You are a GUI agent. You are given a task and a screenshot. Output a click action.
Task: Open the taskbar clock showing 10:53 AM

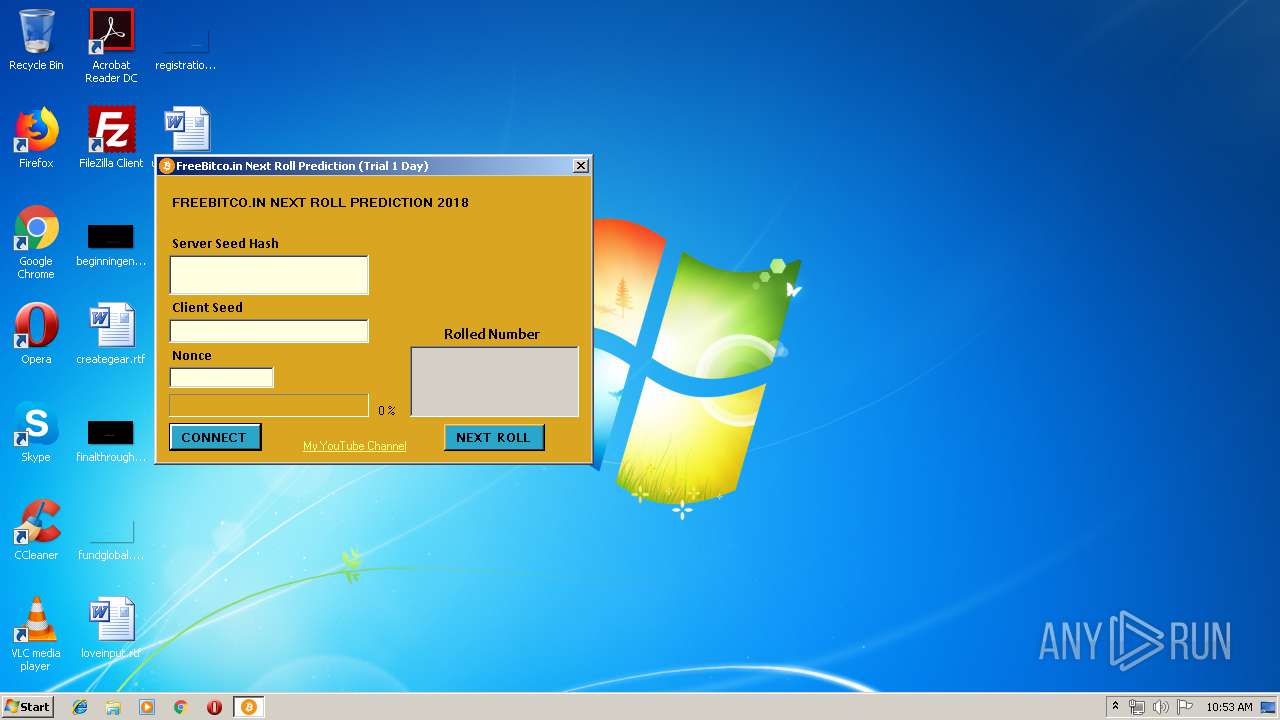tap(1229, 707)
